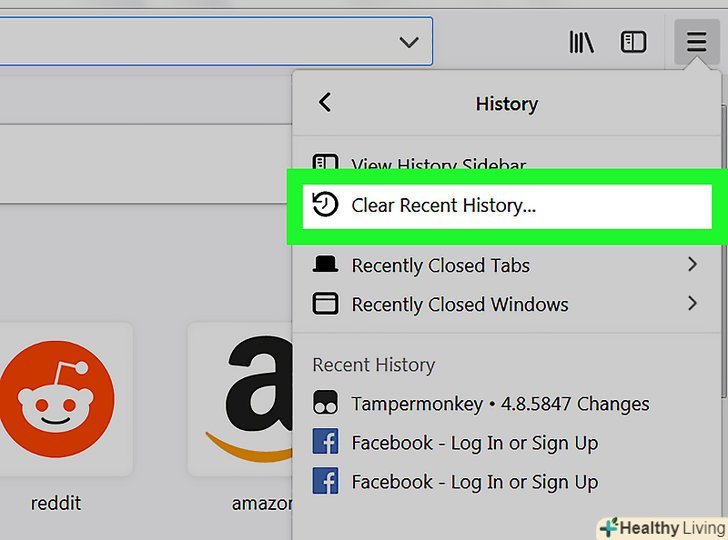Go back using History panel arrow
Viewport: 728px width, 540px height.
(324, 103)
